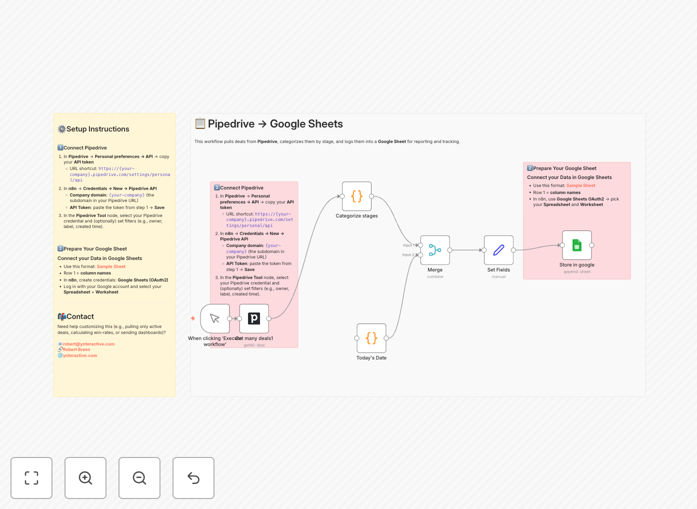
Task: Click the Set Fields output connector
Action: pos(514,250)
